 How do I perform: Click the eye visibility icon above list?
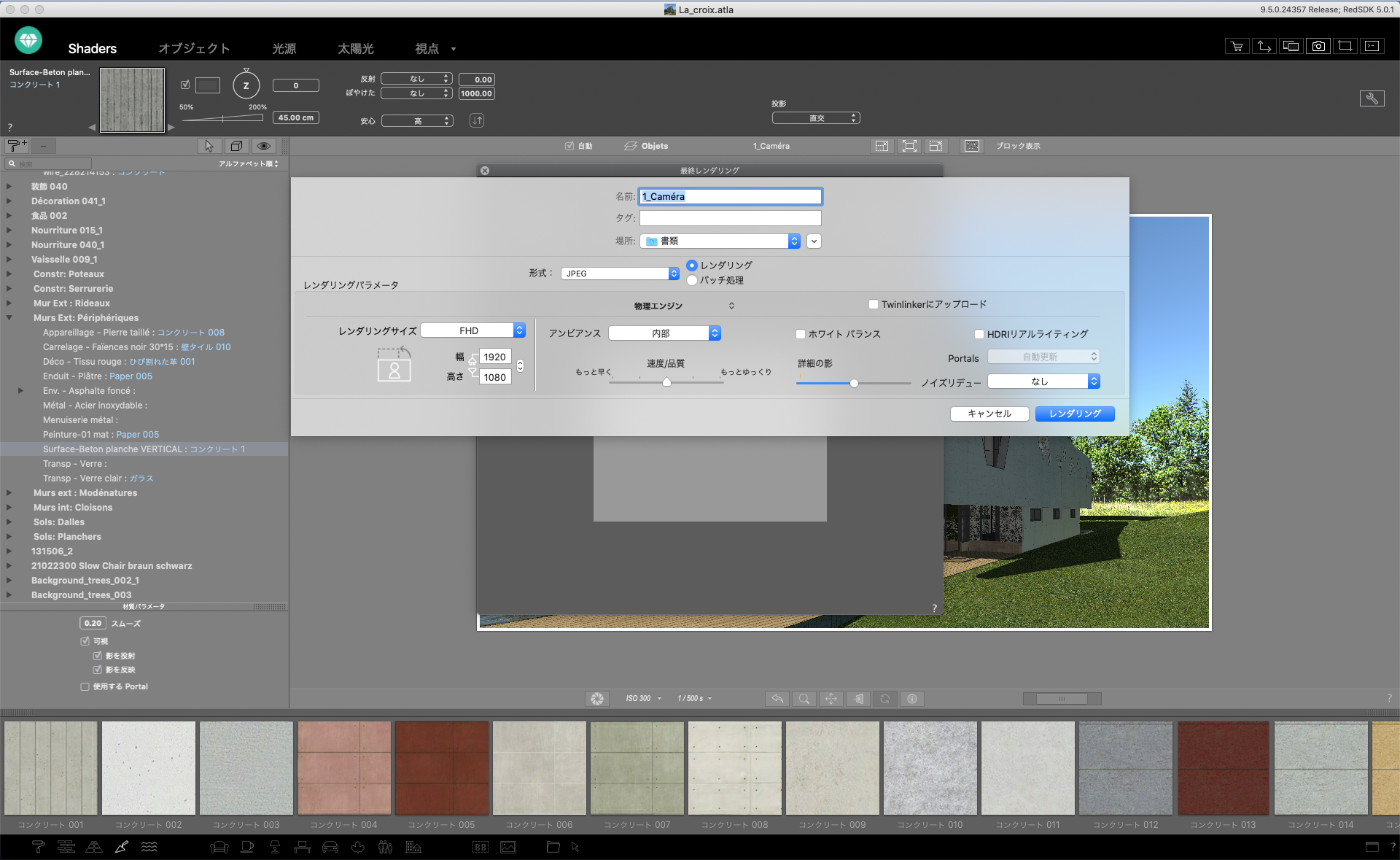tap(264, 146)
